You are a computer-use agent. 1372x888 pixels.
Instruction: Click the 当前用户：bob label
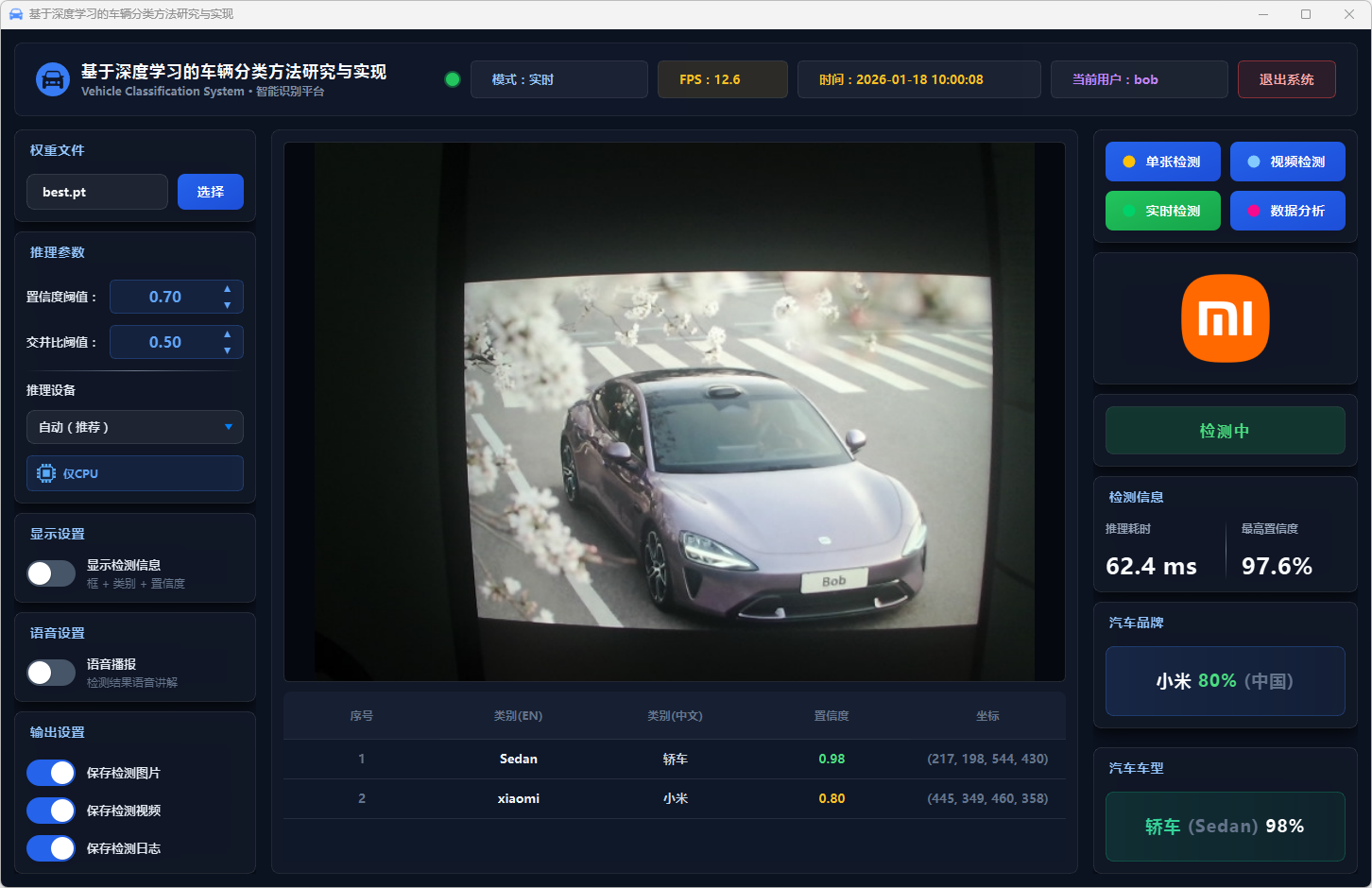(x=1140, y=79)
